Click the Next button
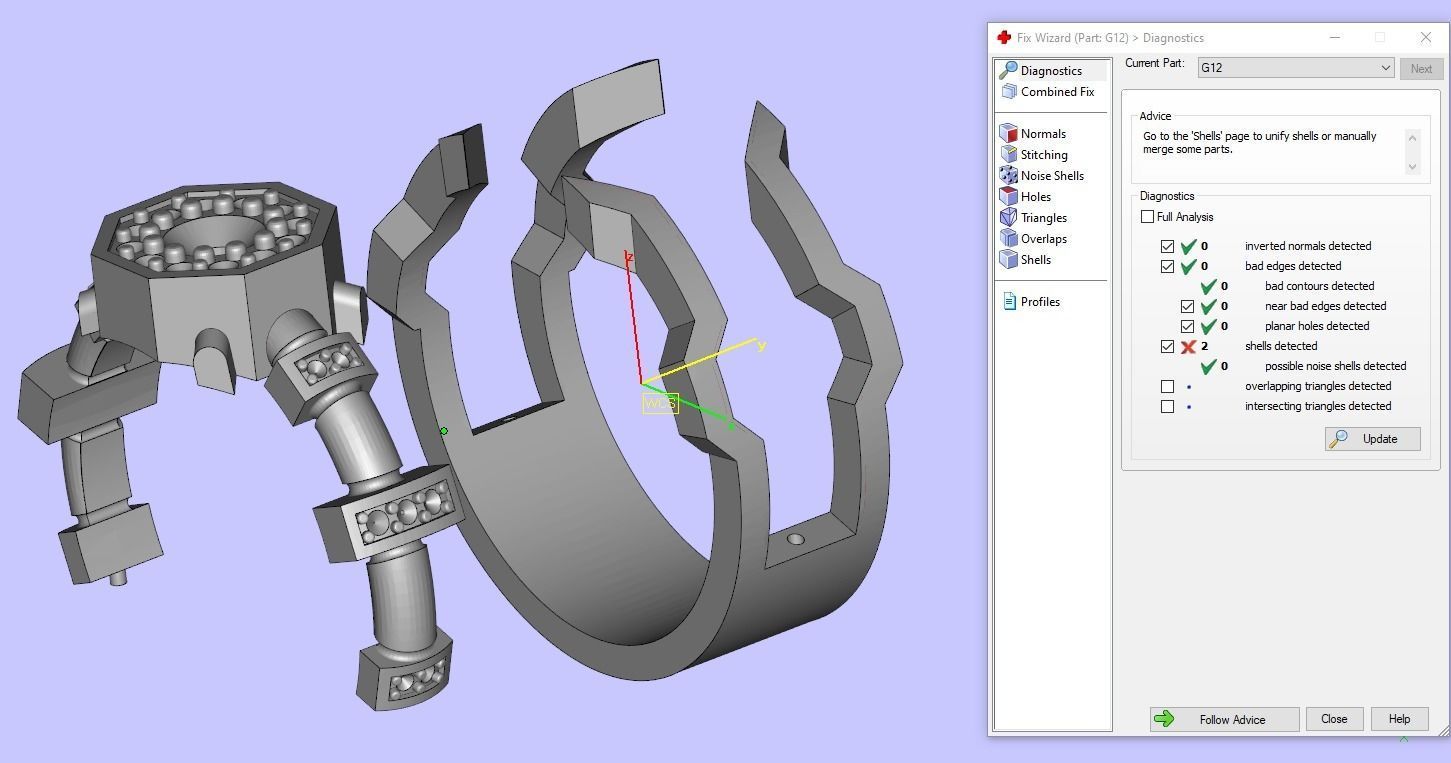The width and height of the screenshot is (1451, 763). [x=1421, y=69]
